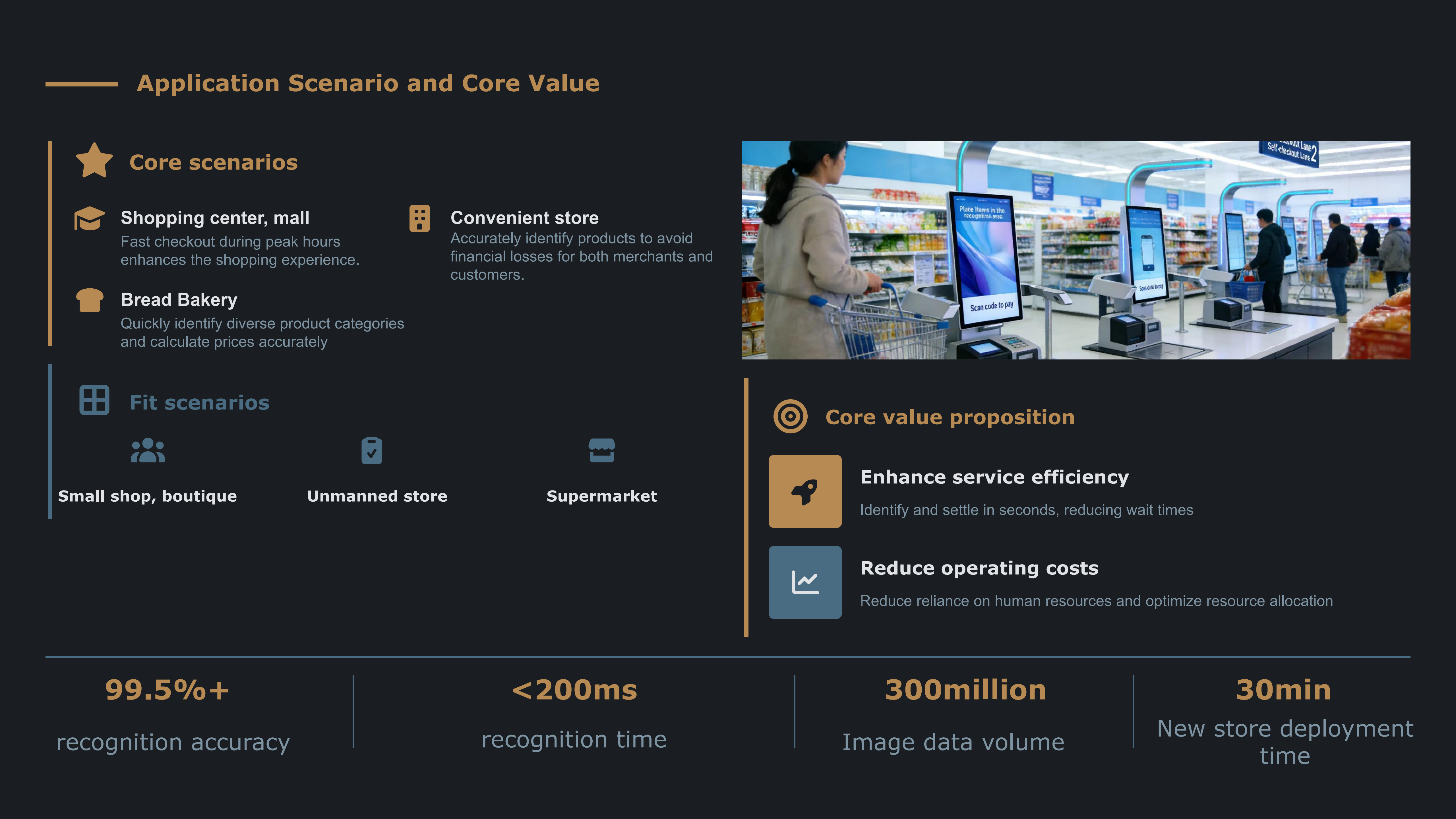This screenshot has height=819, width=1456.
Task: Click the 300million image data figure
Action: [965, 690]
